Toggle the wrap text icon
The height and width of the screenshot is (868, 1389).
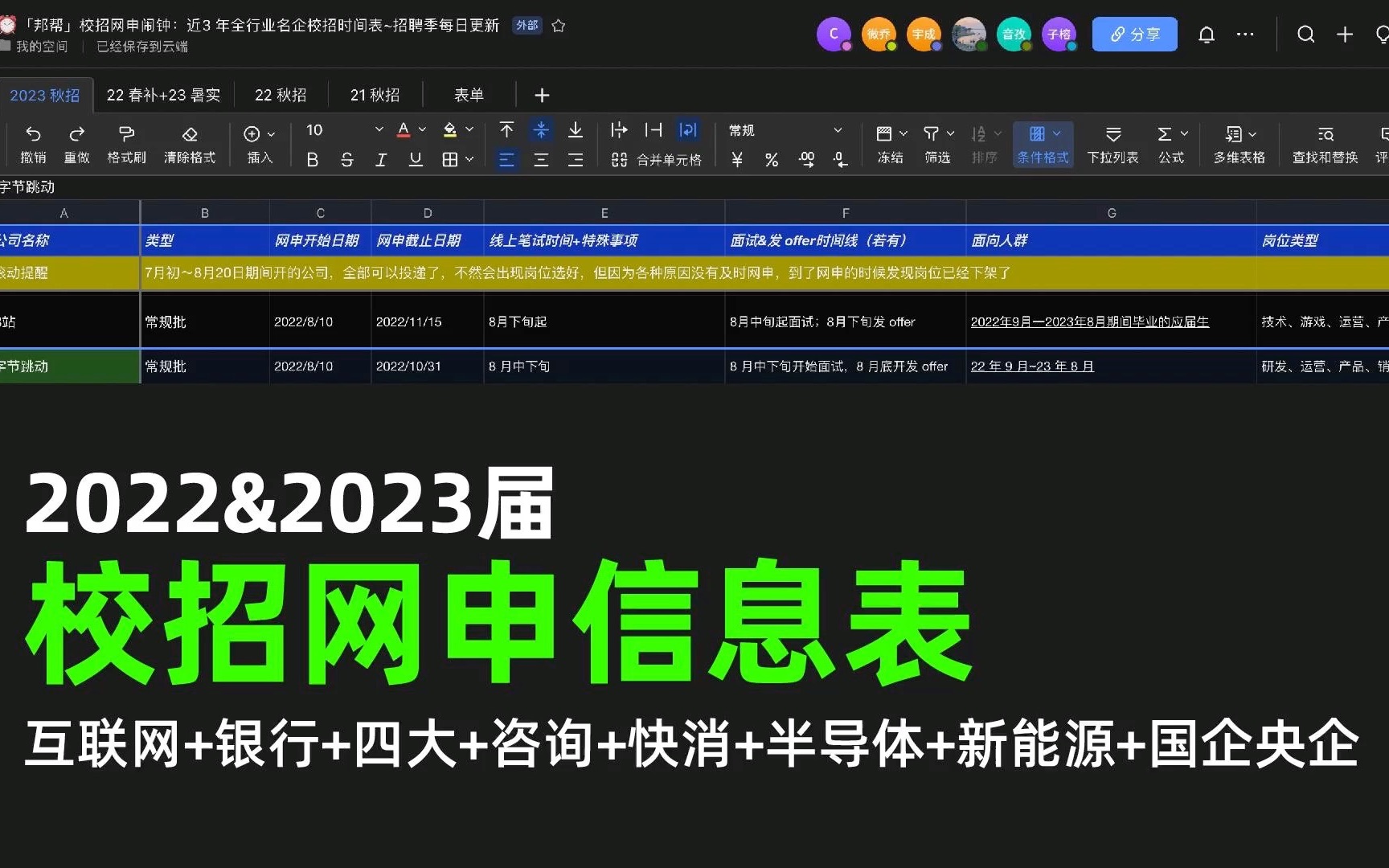pos(688,129)
